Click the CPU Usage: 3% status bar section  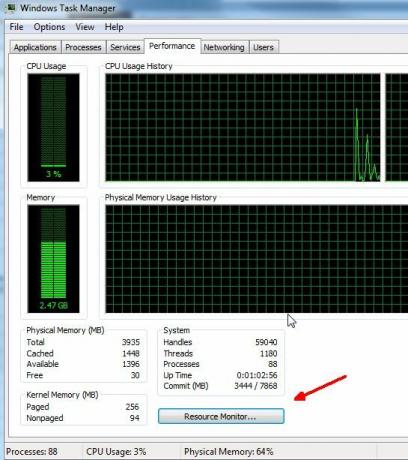coord(116,452)
